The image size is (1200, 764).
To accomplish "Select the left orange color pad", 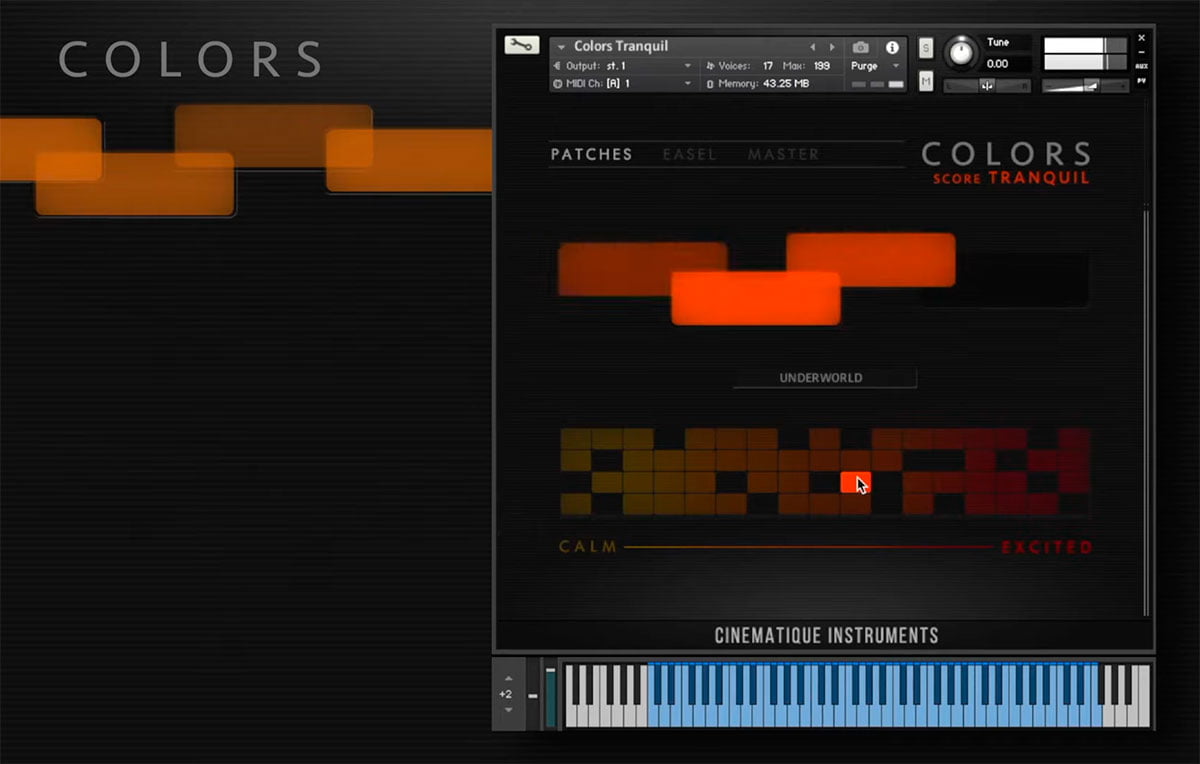I will 642,268.
